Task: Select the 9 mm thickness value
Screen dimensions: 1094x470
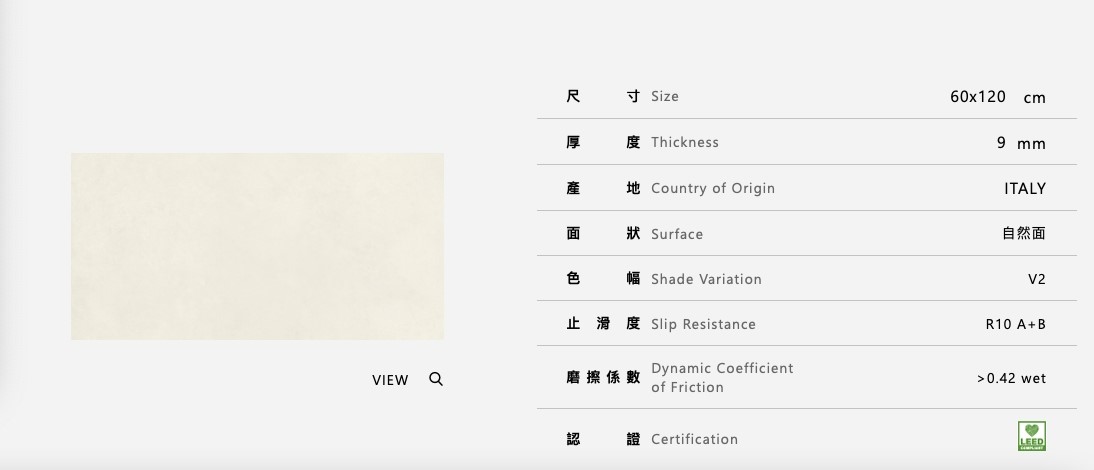Action: (1020, 143)
